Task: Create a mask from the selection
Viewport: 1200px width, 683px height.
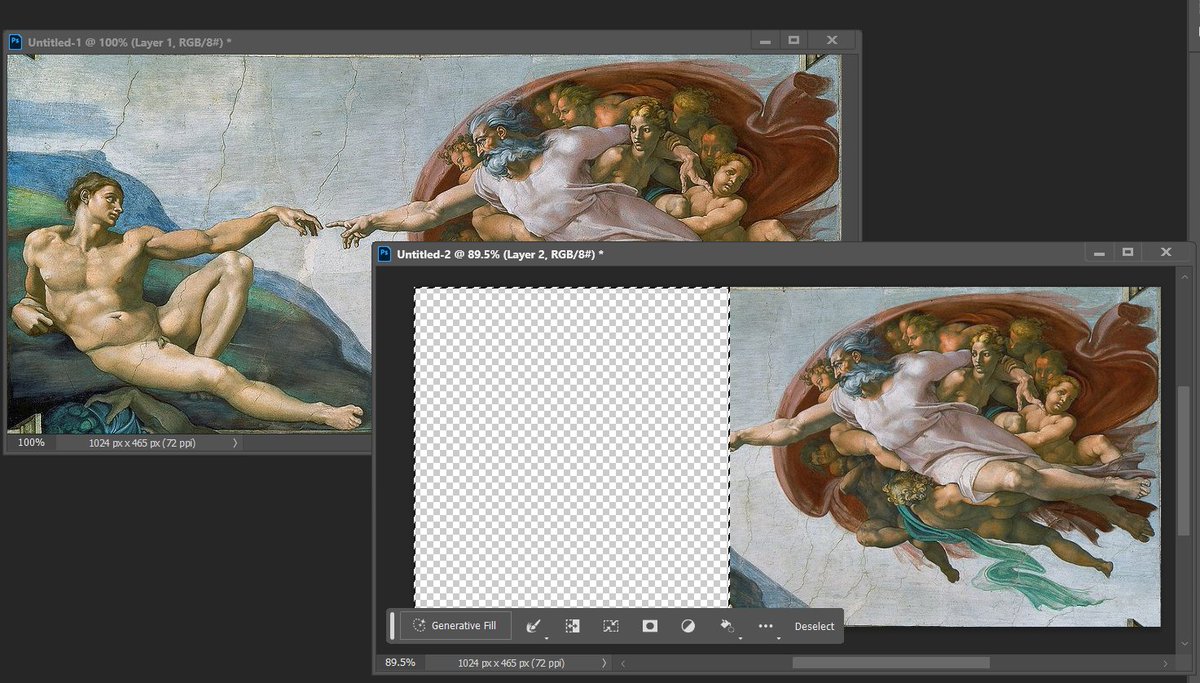Action: point(650,626)
